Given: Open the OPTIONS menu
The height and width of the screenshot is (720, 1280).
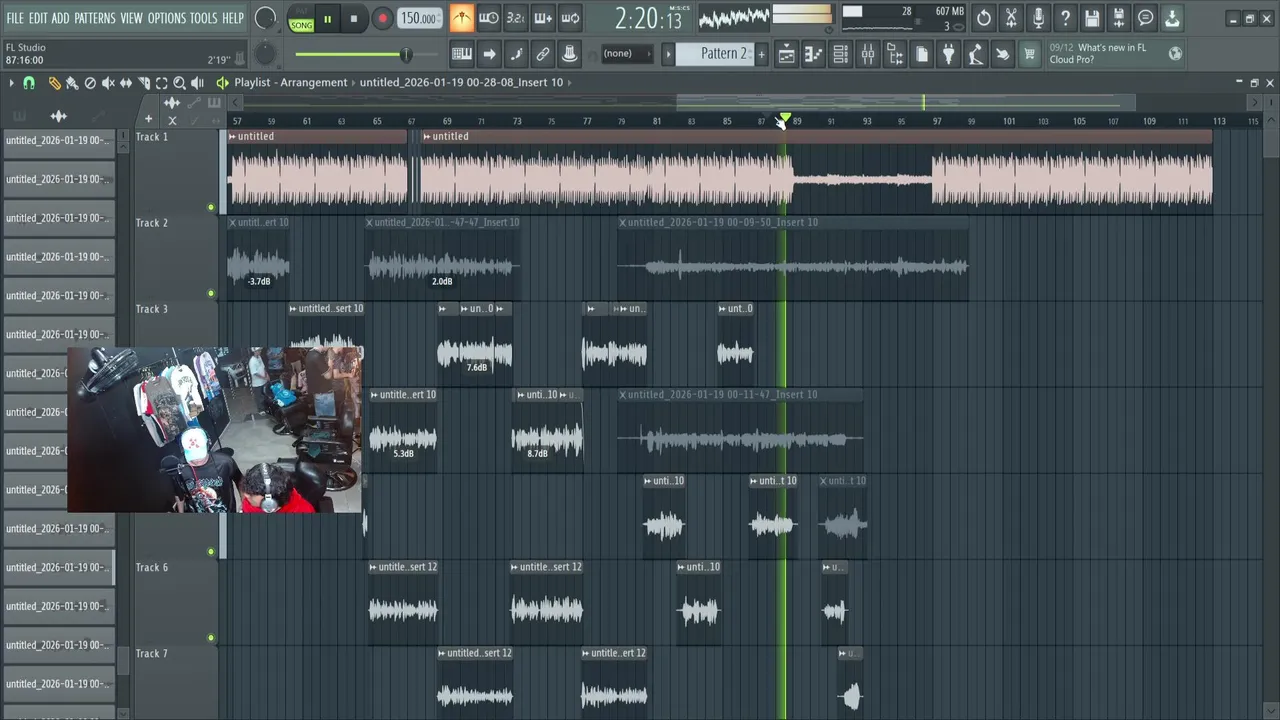Looking at the screenshot, I should (167, 18).
